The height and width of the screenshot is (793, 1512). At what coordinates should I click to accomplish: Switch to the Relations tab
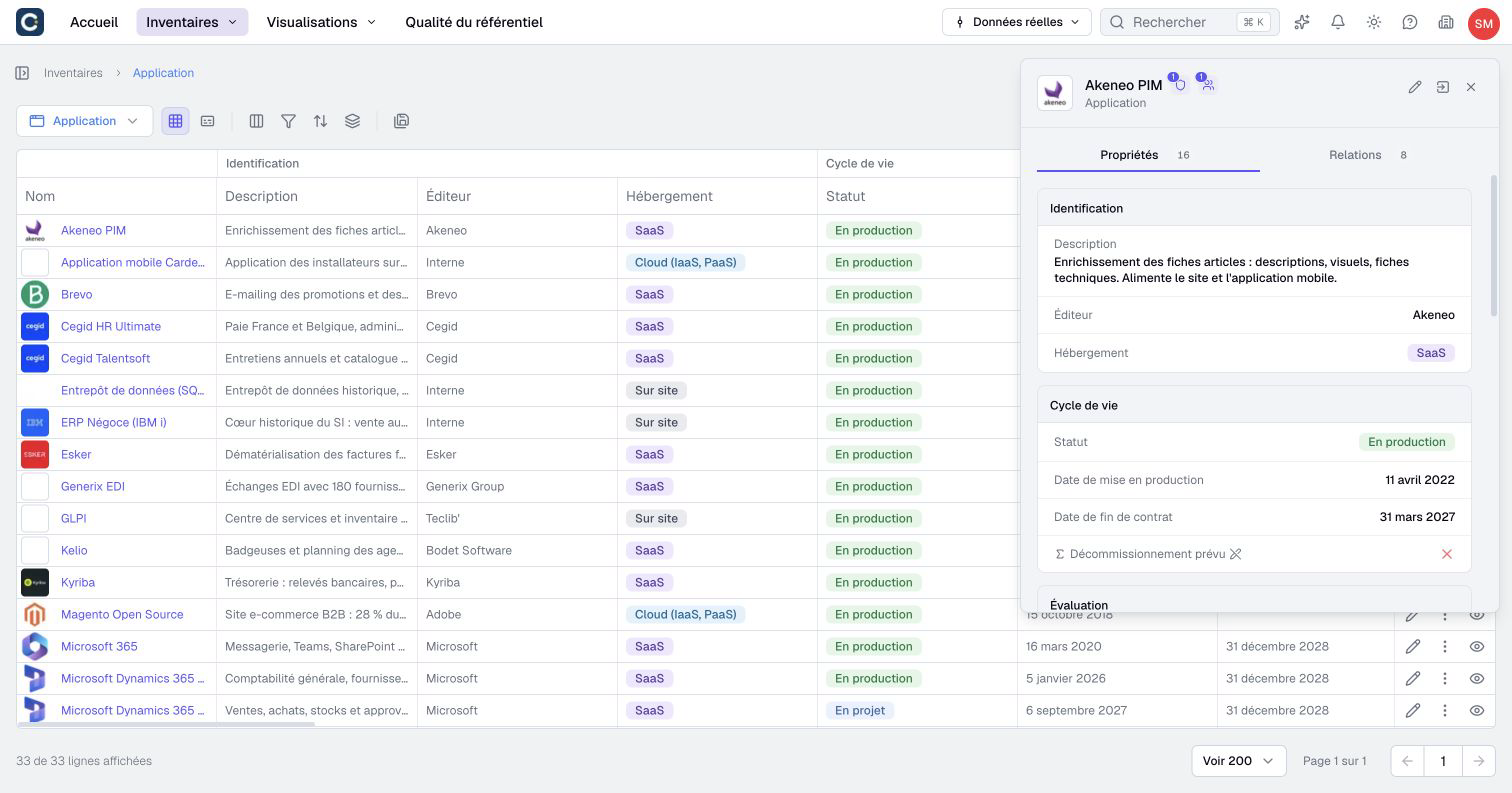click(x=1367, y=155)
